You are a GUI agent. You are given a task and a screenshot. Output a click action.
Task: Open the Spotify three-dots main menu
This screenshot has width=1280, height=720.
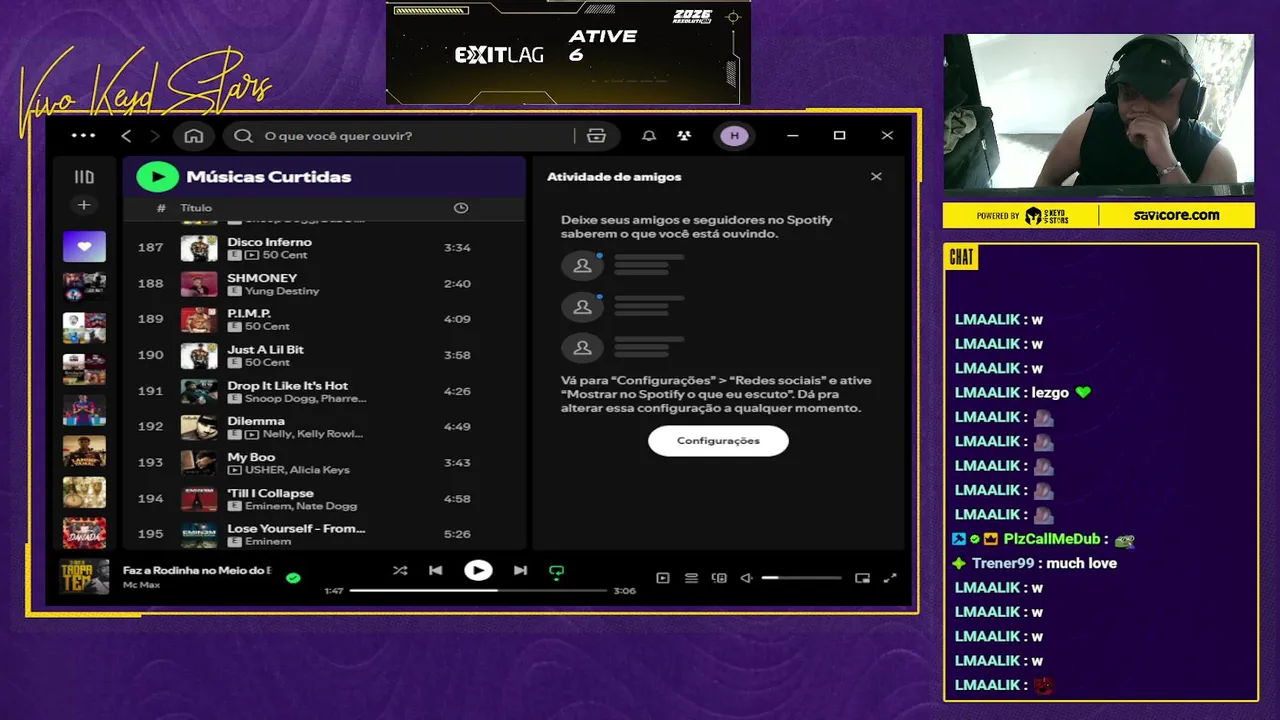coord(83,136)
